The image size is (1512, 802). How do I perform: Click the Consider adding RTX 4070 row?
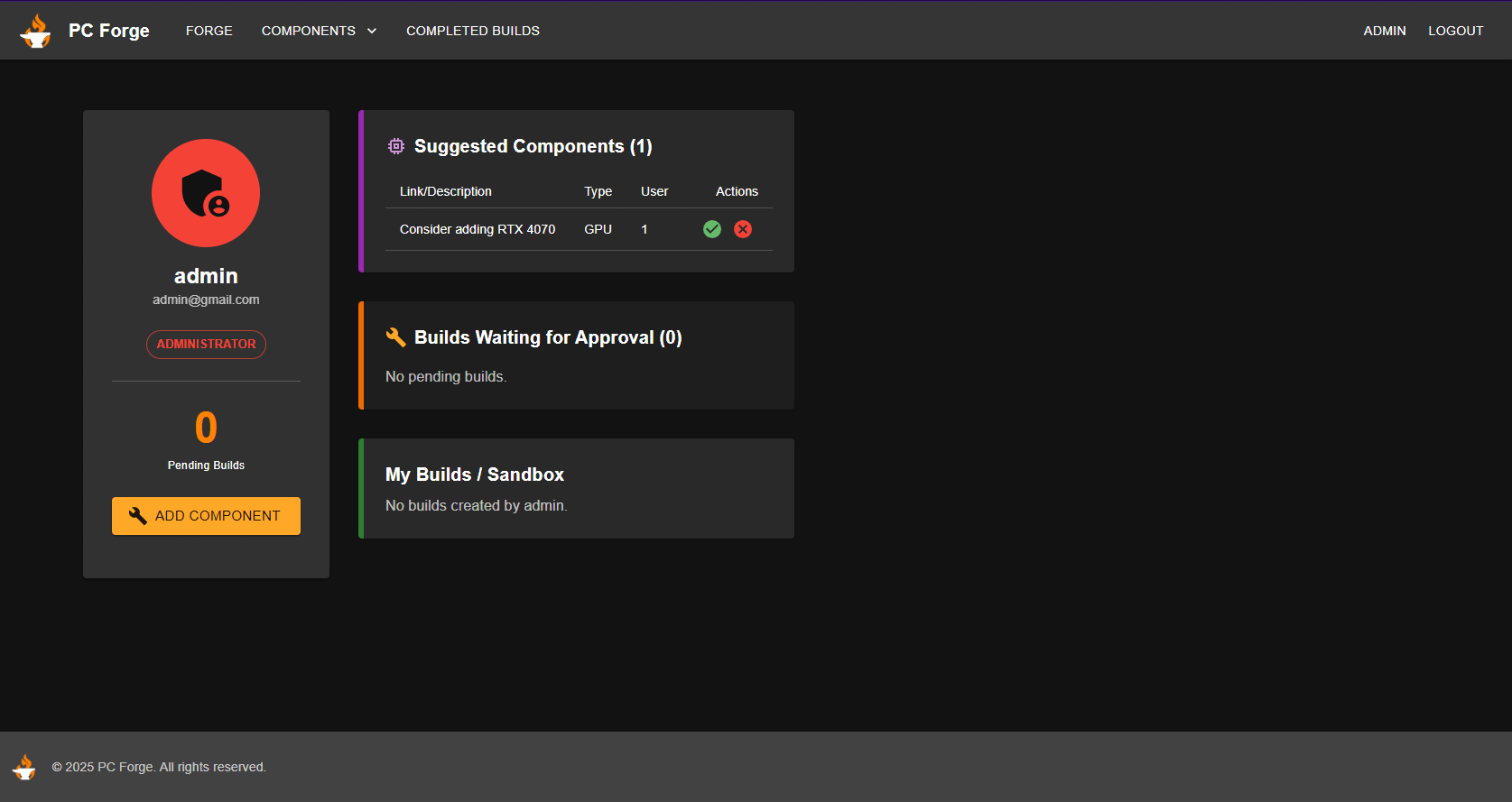pyautogui.click(x=478, y=229)
